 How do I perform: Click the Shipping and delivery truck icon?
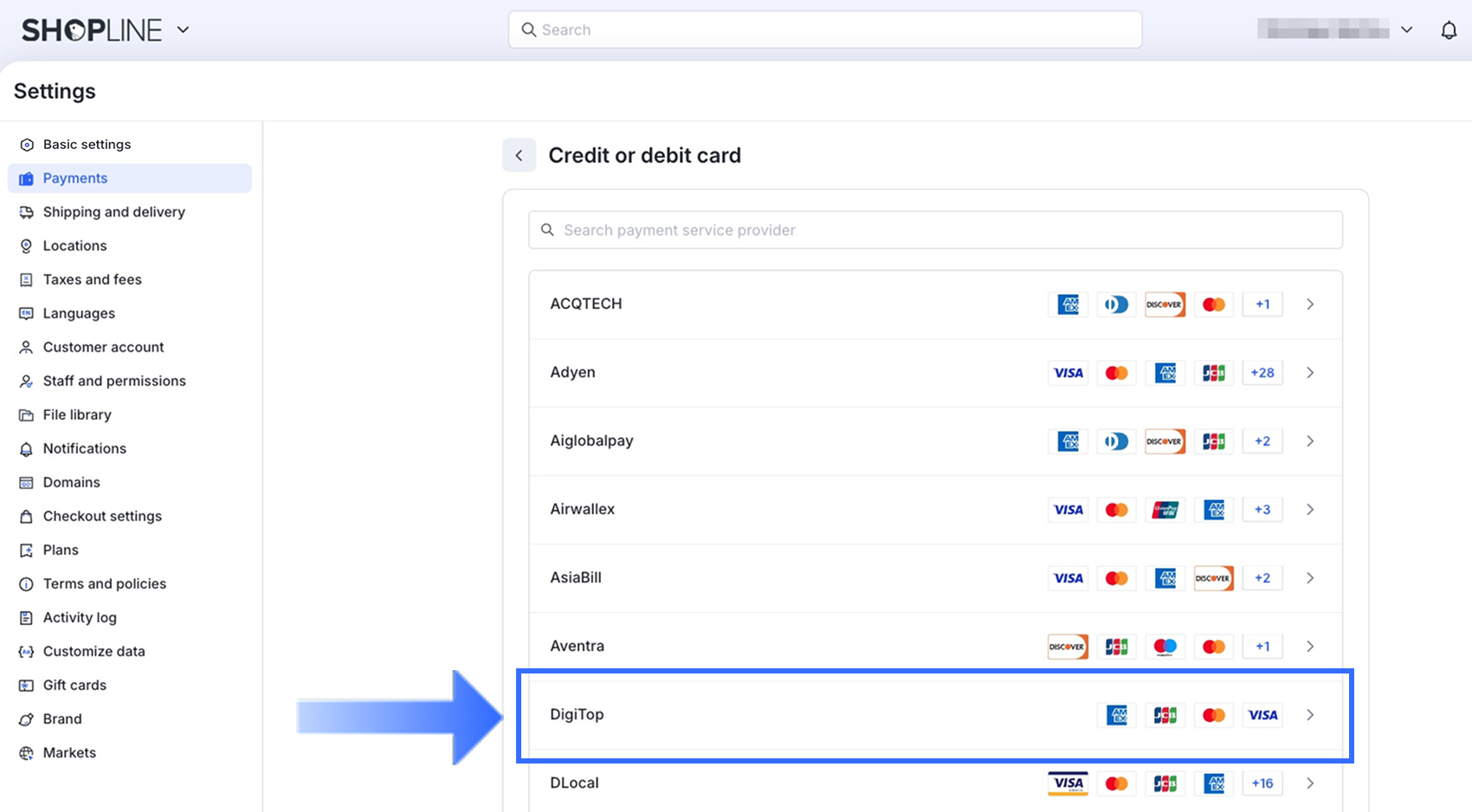[27, 212]
